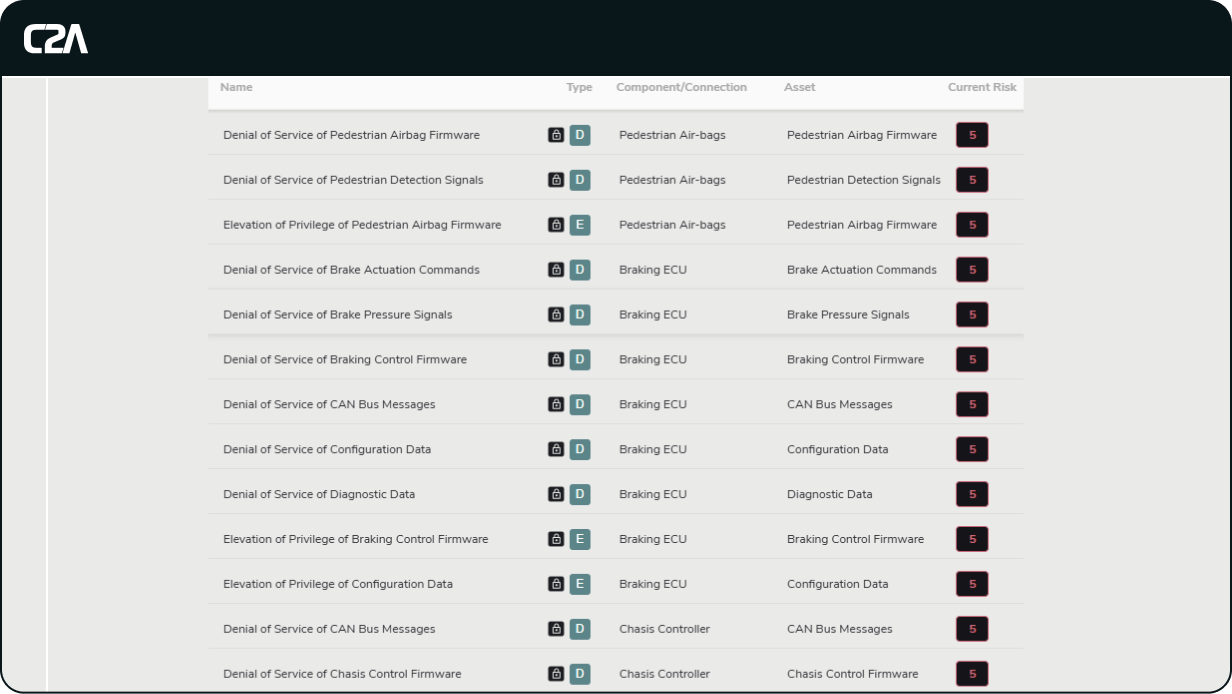Click D type badge for Denial of Service of Configuration Data
The width and height of the screenshot is (1232, 694).
click(580, 450)
